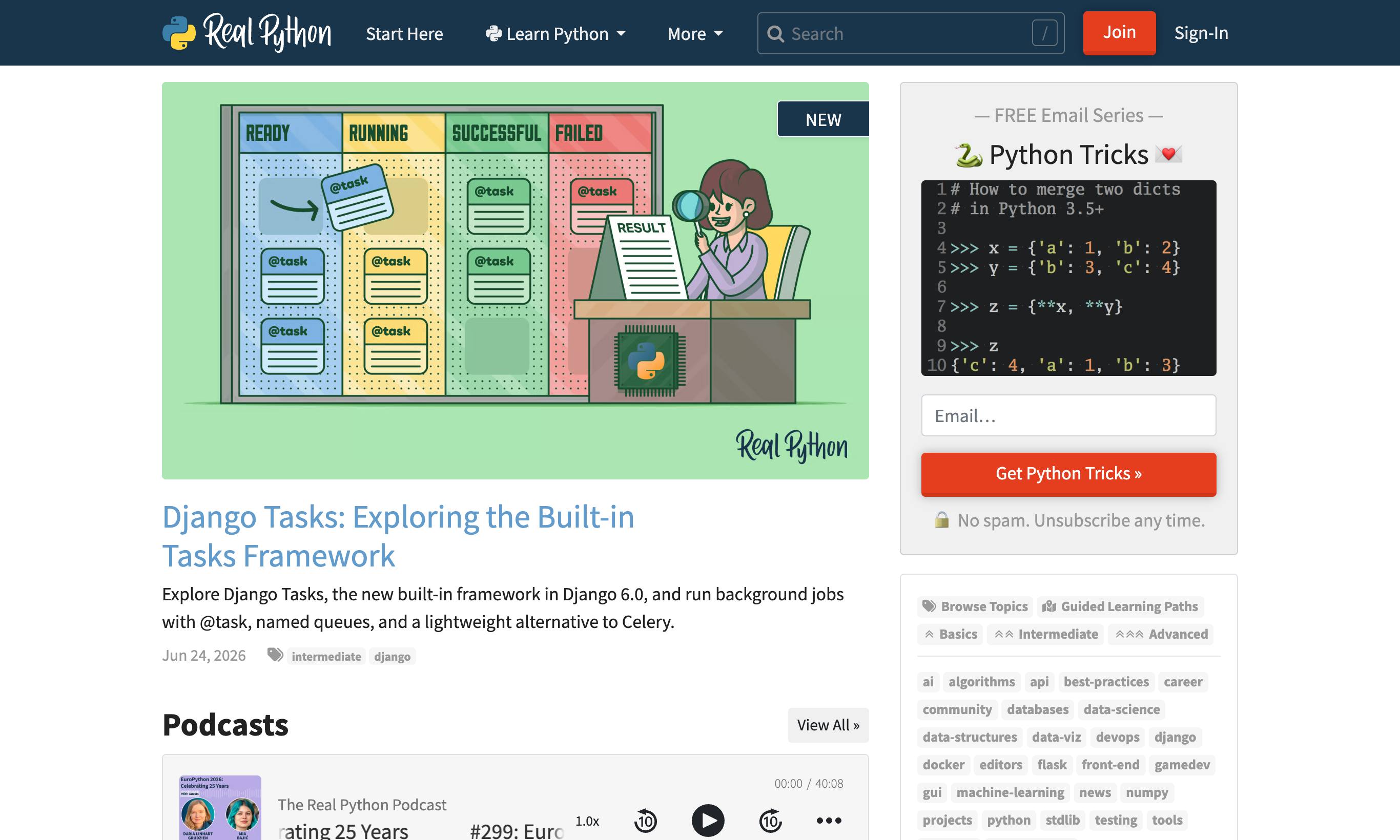Open the api topic tag
1400x840 pixels.
(x=1039, y=682)
